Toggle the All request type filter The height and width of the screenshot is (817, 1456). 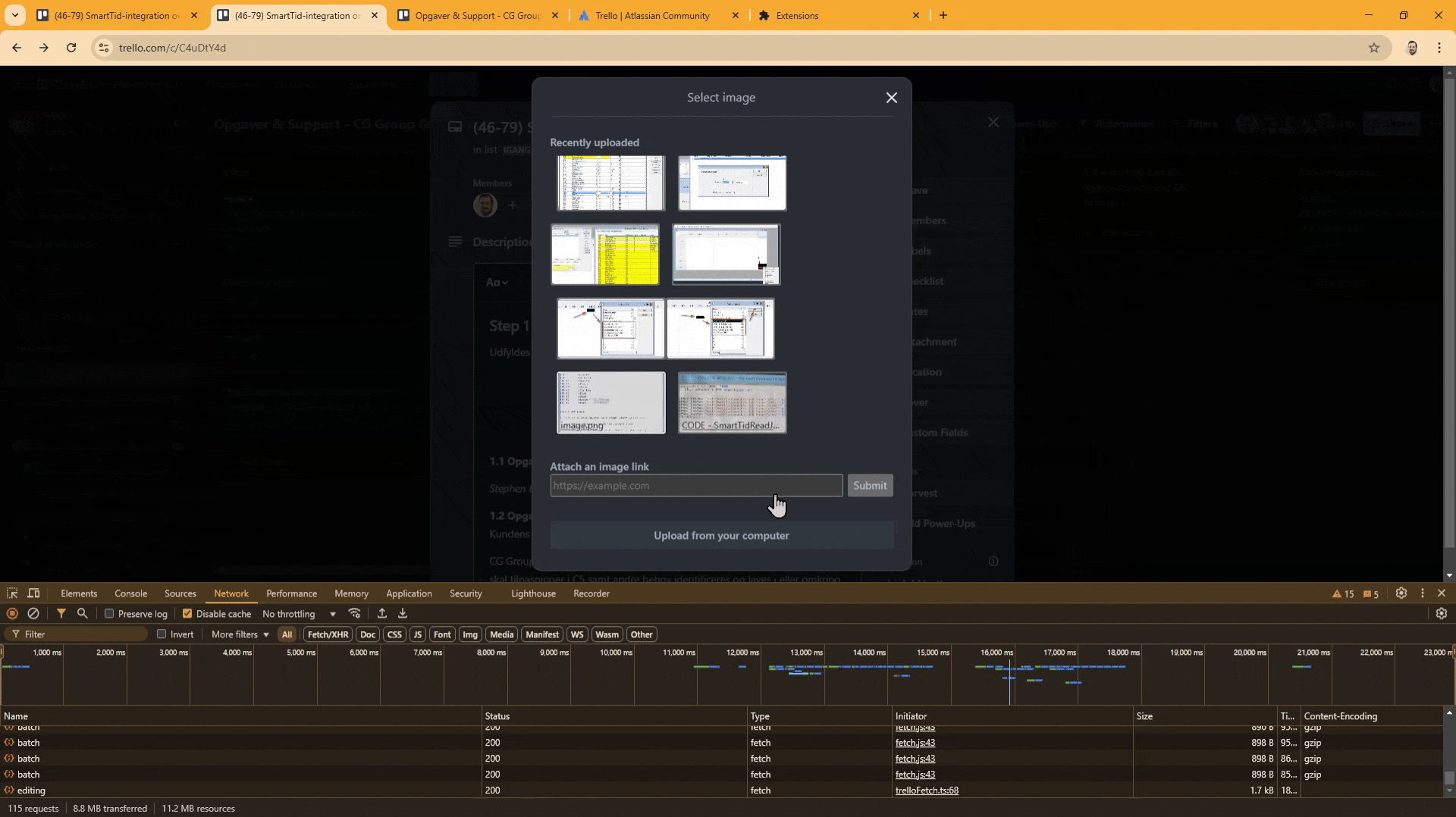pyautogui.click(x=287, y=634)
